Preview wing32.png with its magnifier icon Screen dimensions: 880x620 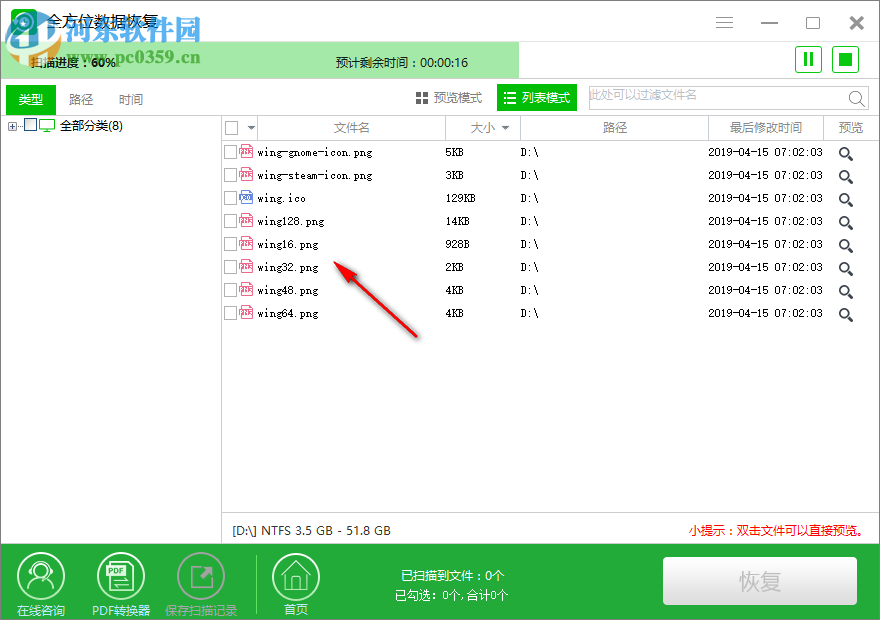click(x=846, y=268)
